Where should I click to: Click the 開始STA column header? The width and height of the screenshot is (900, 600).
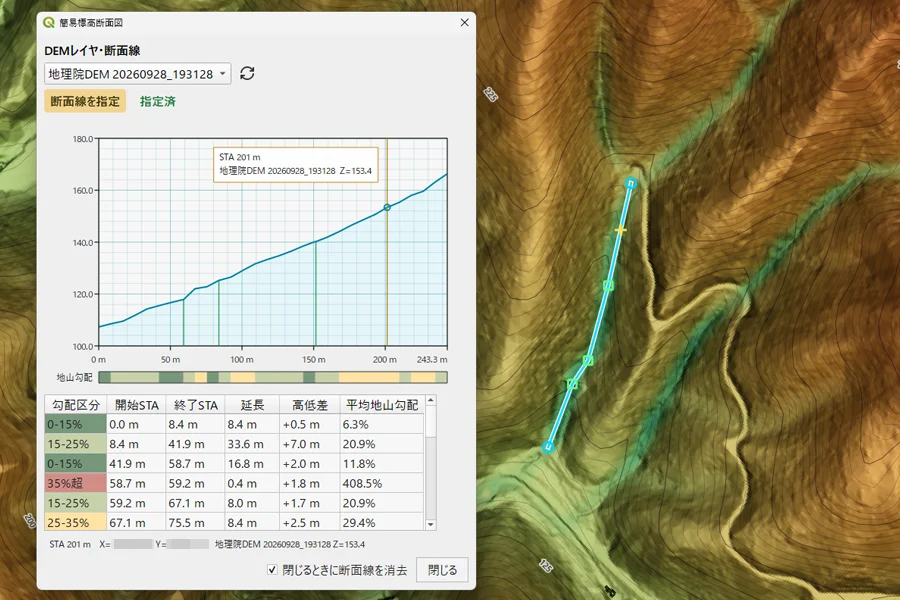click(x=137, y=405)
